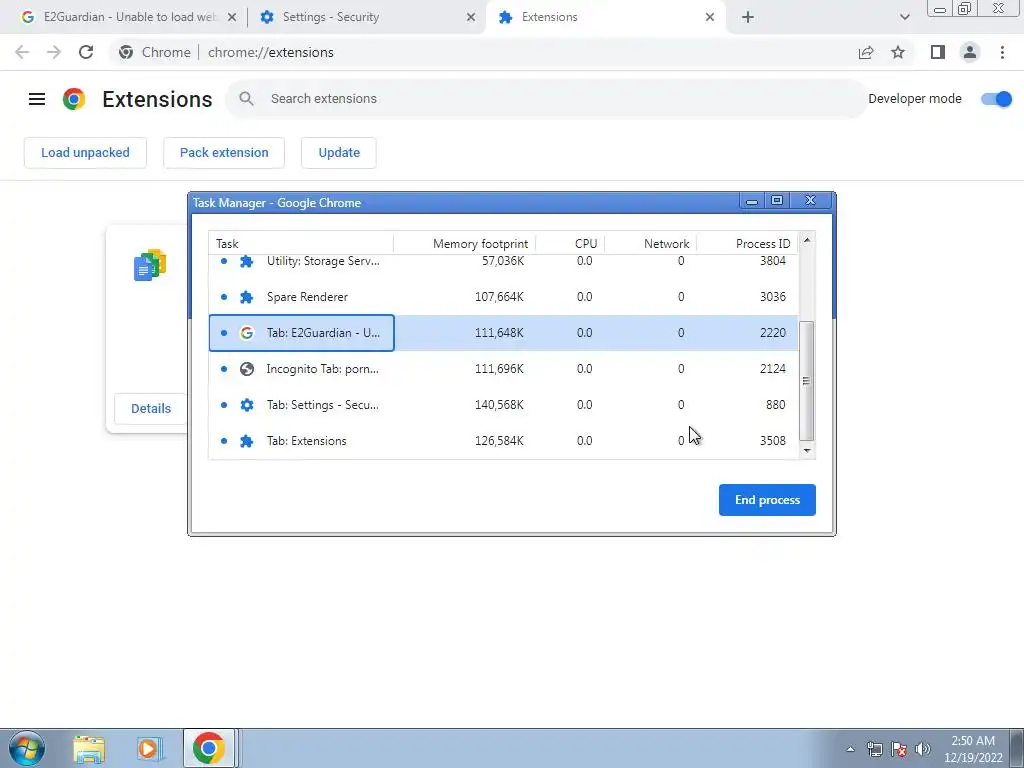The width and height of the screenshot is (1024, 768).
Task: Click Task Manager scroll up arrow
Action: point(807,240)
